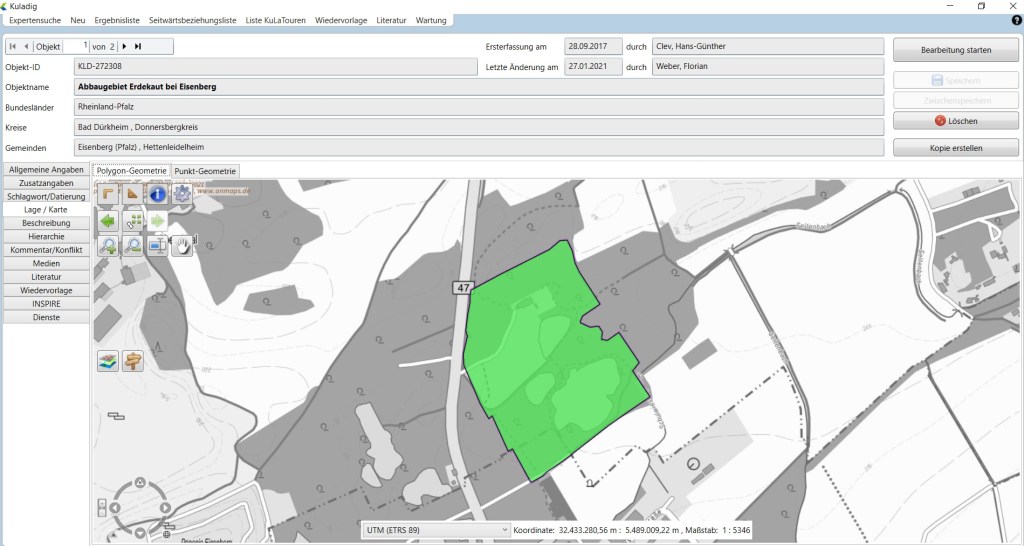1024x546 pixels.
Task: Pan the map up using the navigation ring
Action: coord(140,484)
